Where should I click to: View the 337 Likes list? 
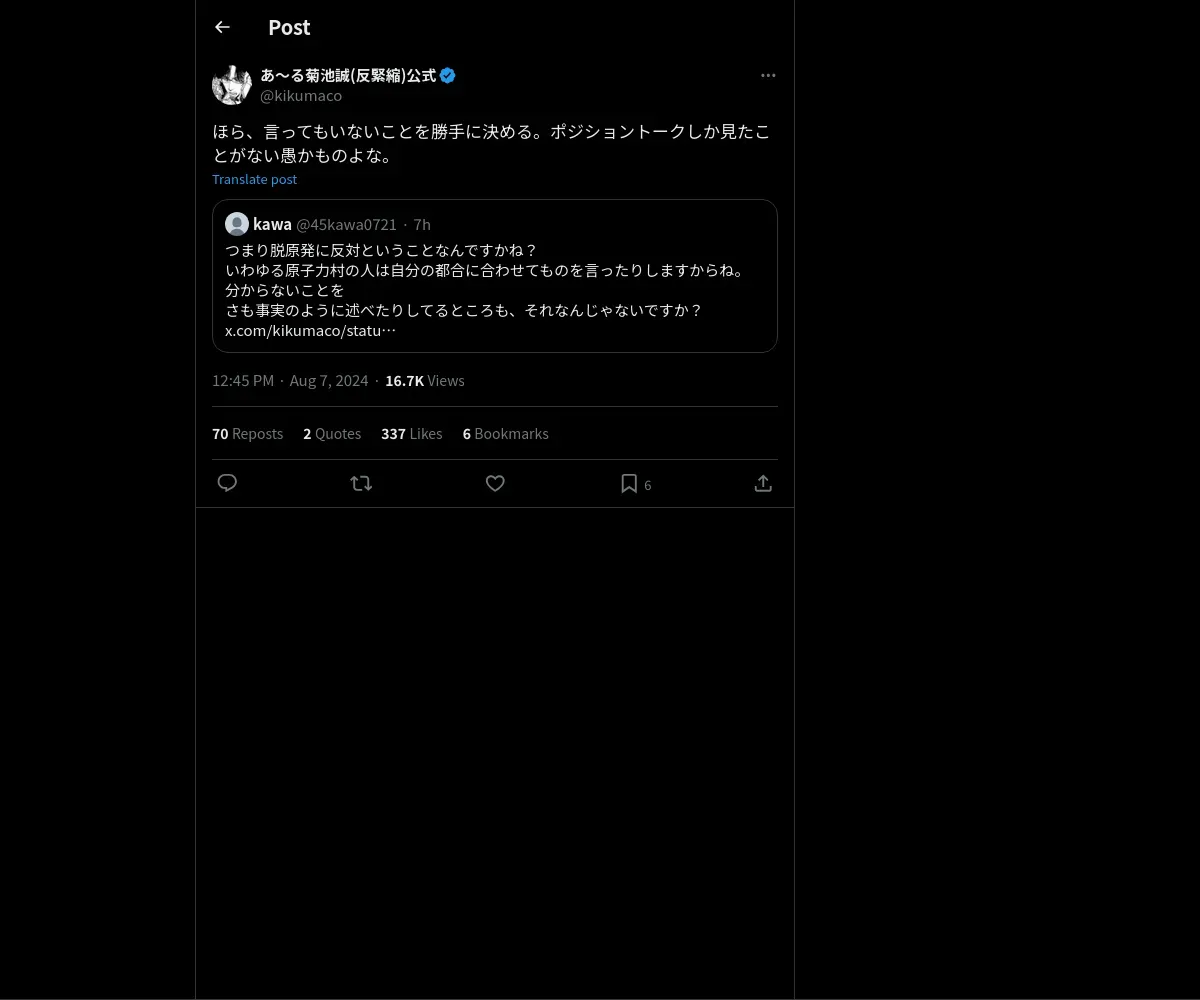click(x=411, y=433)
